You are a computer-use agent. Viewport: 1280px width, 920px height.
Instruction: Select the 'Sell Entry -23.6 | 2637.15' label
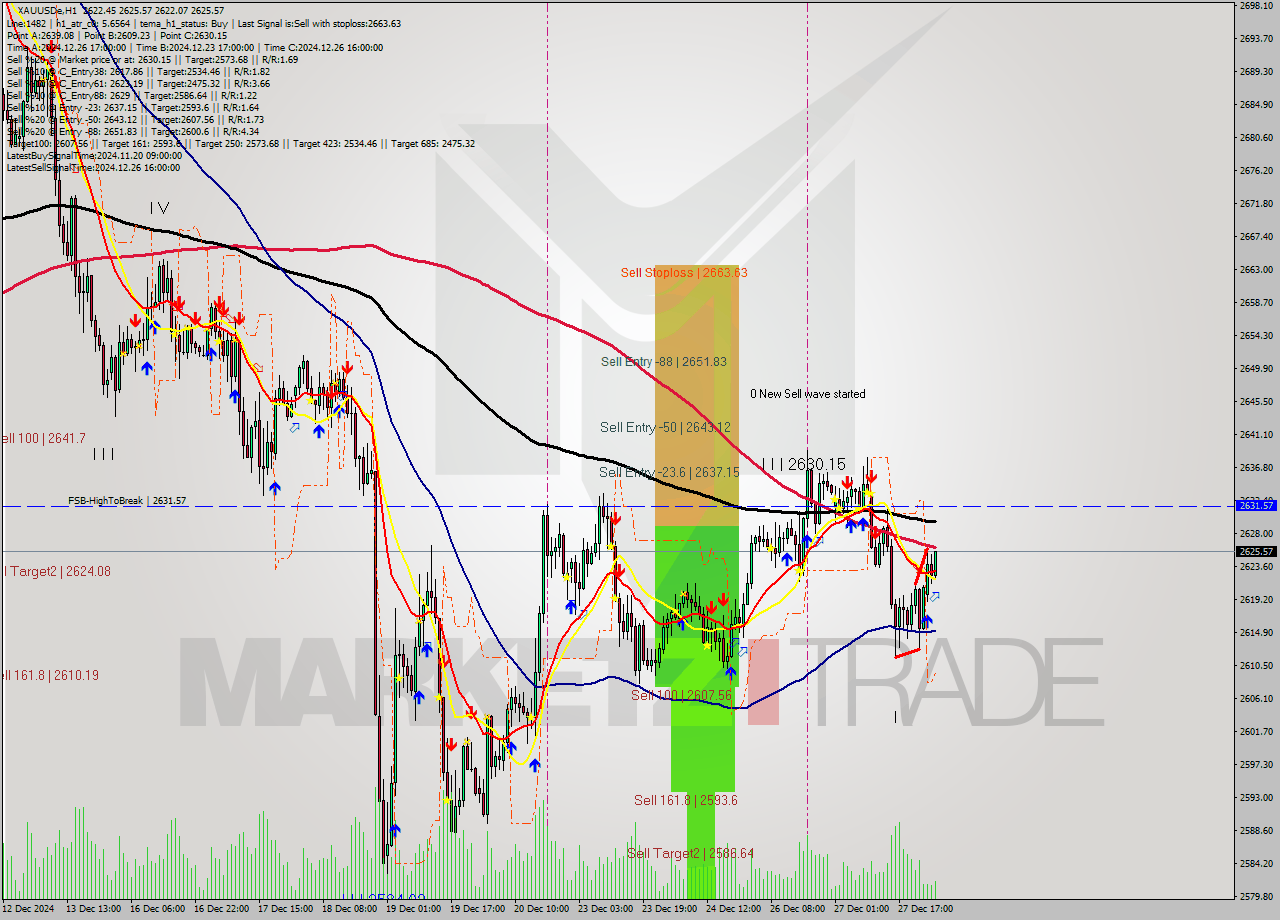(669, 472)
